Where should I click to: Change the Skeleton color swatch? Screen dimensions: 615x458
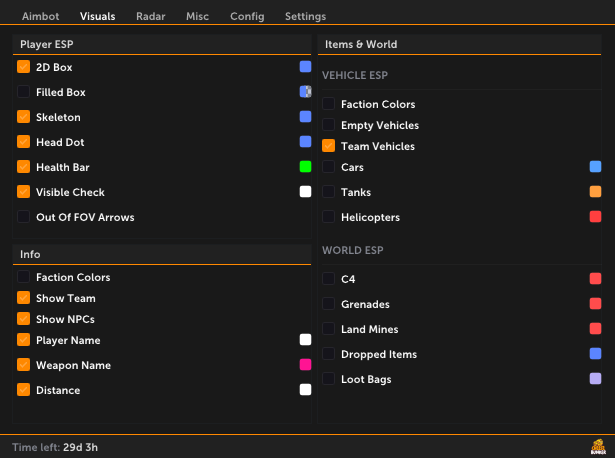point(306,117)
